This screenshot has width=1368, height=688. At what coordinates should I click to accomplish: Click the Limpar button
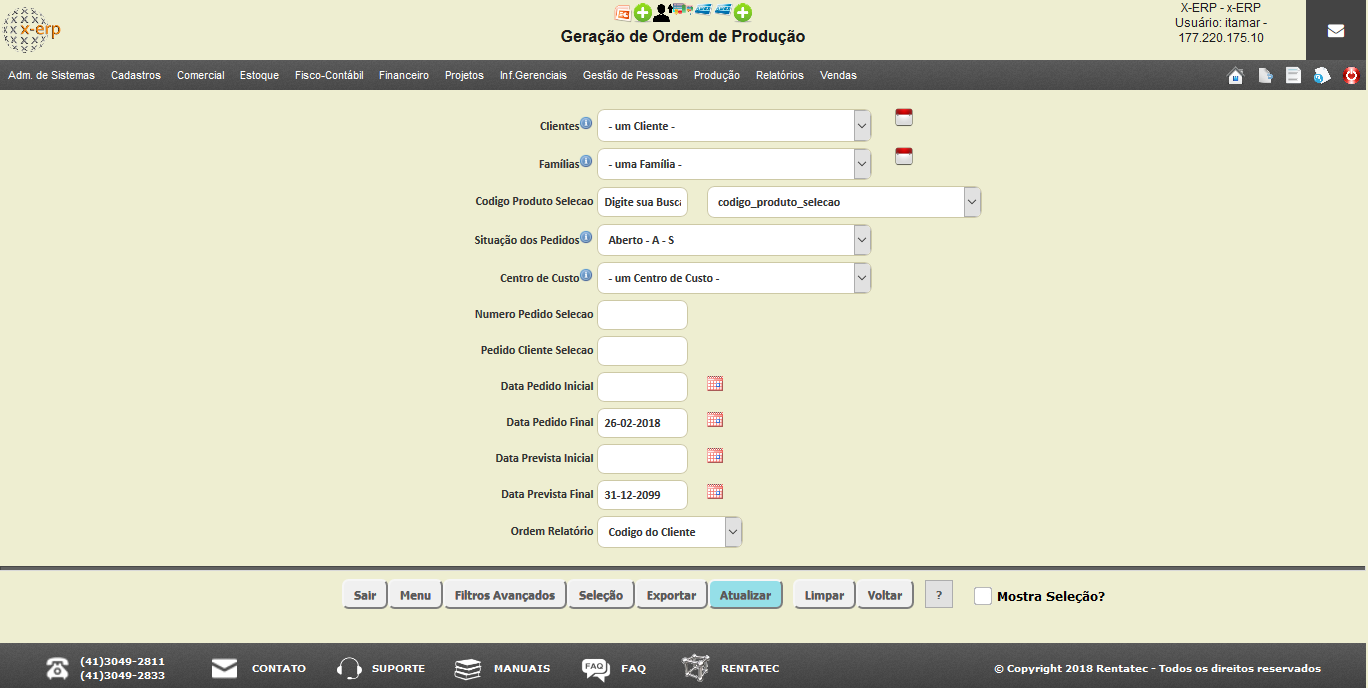[825, 595]
